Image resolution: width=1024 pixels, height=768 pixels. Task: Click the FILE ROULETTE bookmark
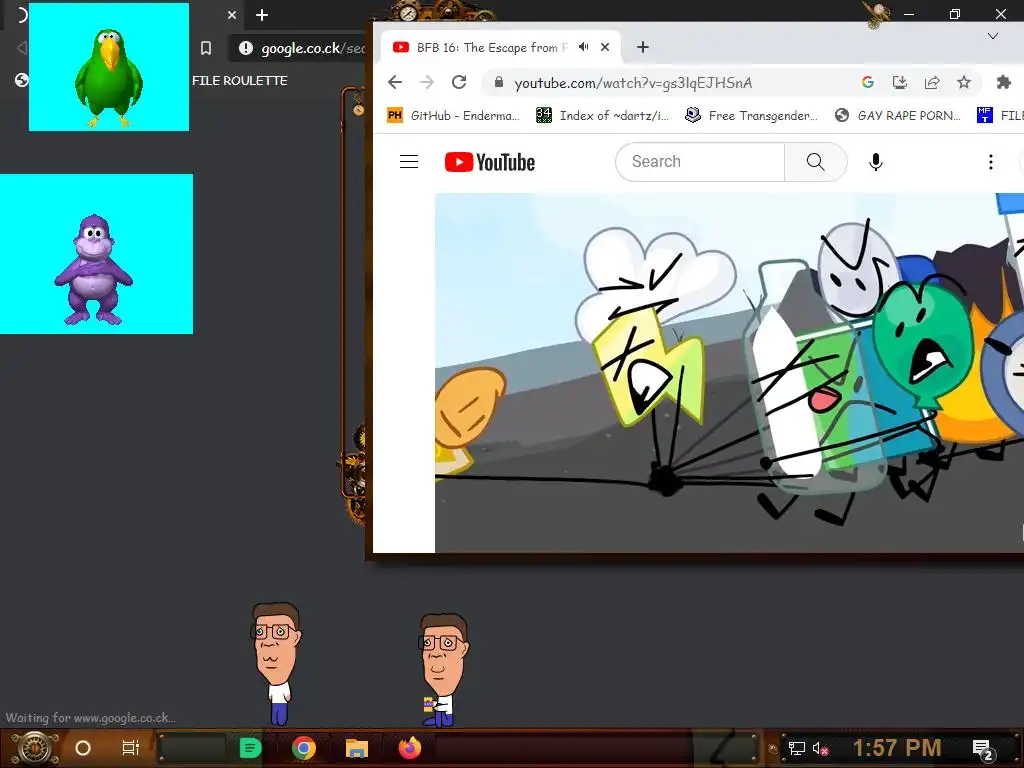point(240,80)
